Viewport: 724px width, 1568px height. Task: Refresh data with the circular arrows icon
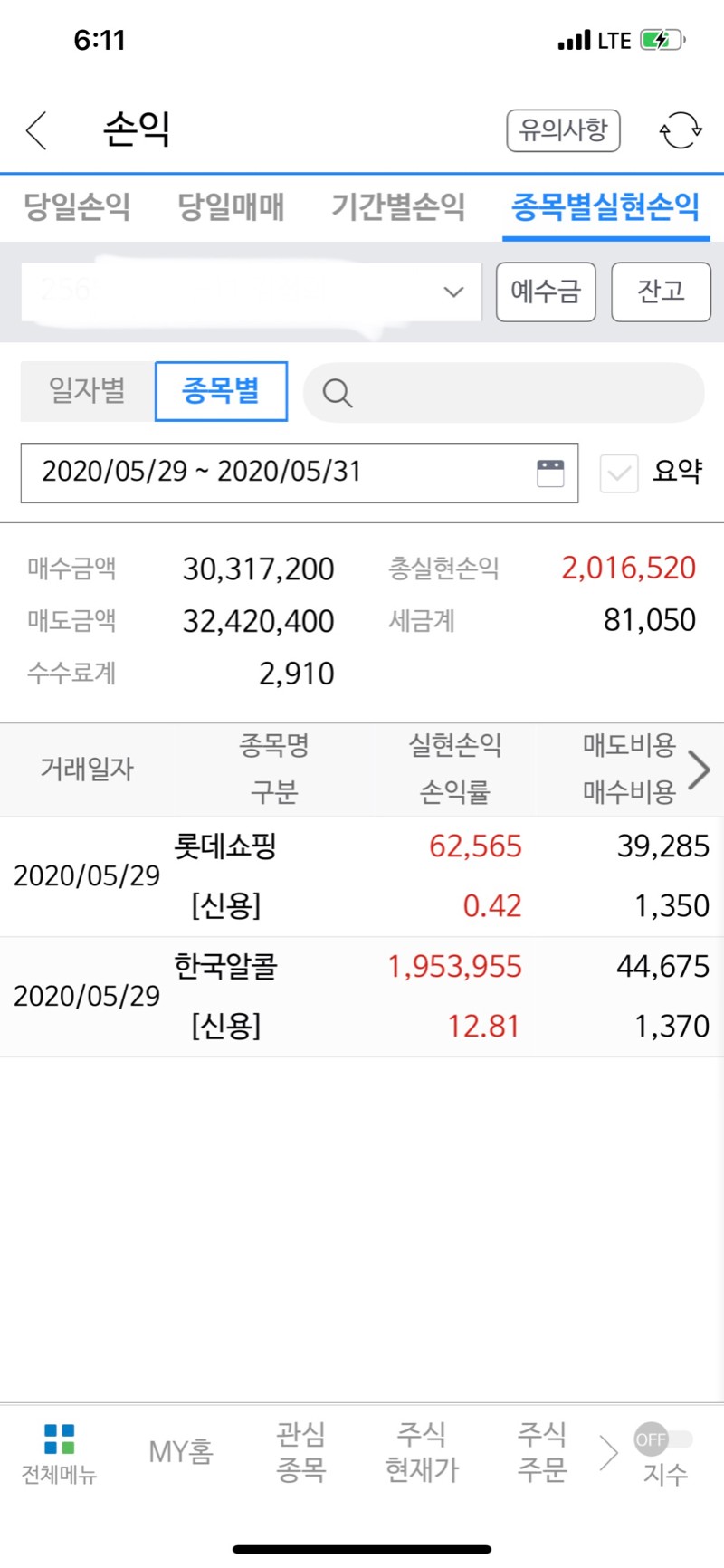pyautogui.click(x=681, y=130)
